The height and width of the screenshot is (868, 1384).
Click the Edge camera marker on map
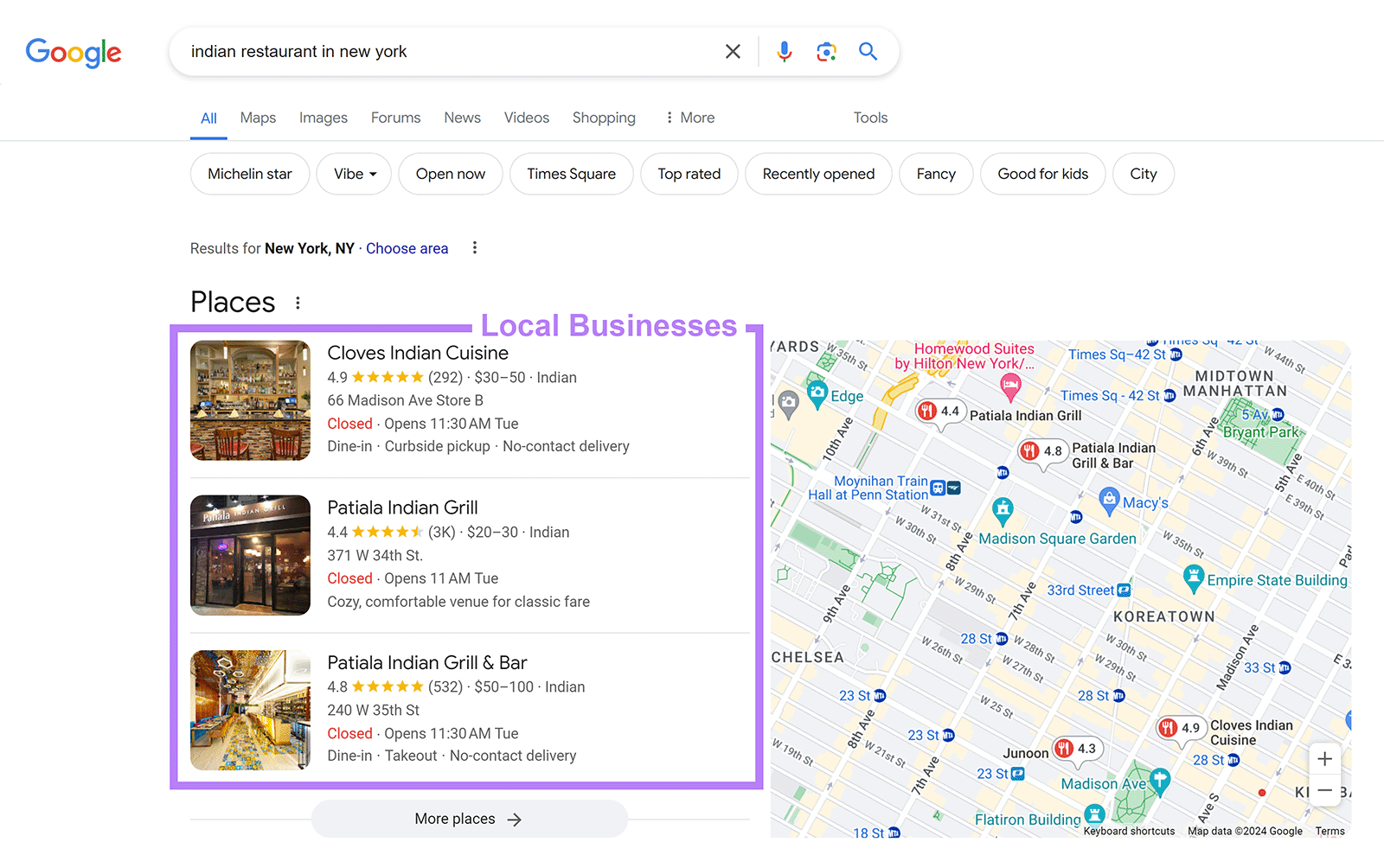pos(817,393)
